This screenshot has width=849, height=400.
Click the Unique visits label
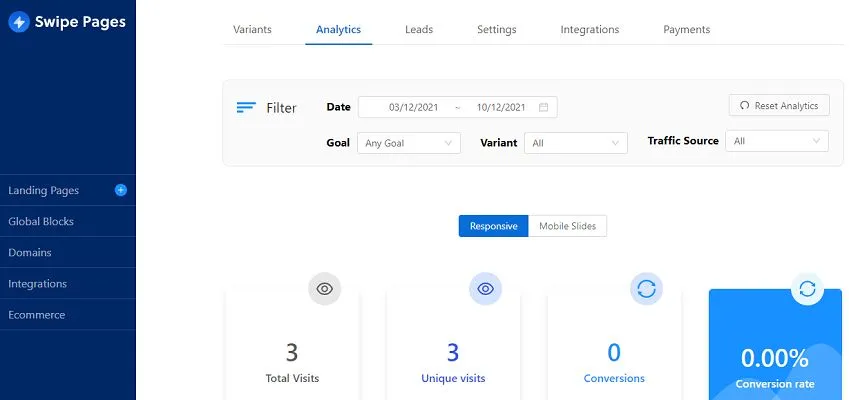click(453, 378)
